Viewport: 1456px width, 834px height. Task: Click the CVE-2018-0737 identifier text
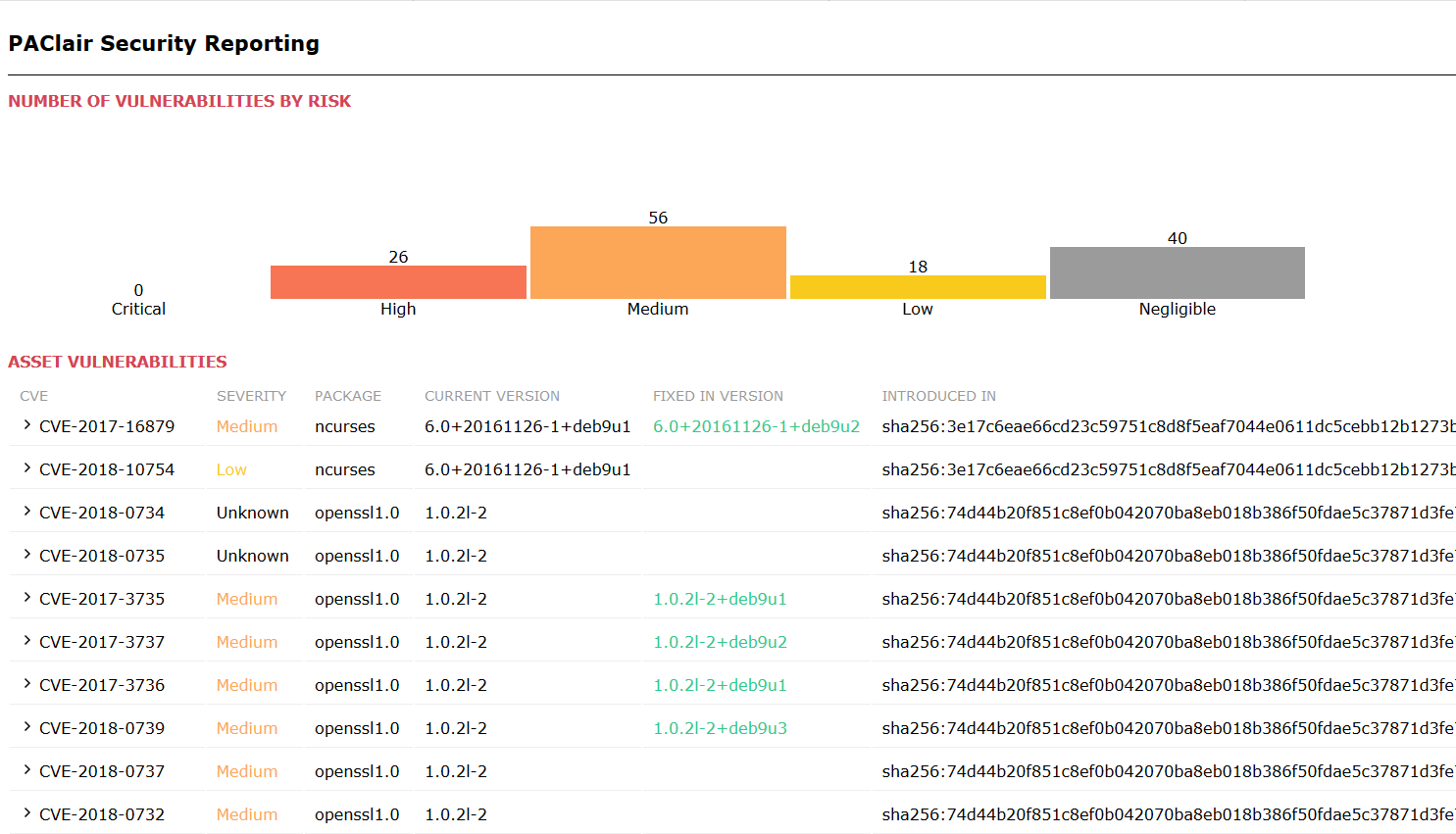coord(102,771)
